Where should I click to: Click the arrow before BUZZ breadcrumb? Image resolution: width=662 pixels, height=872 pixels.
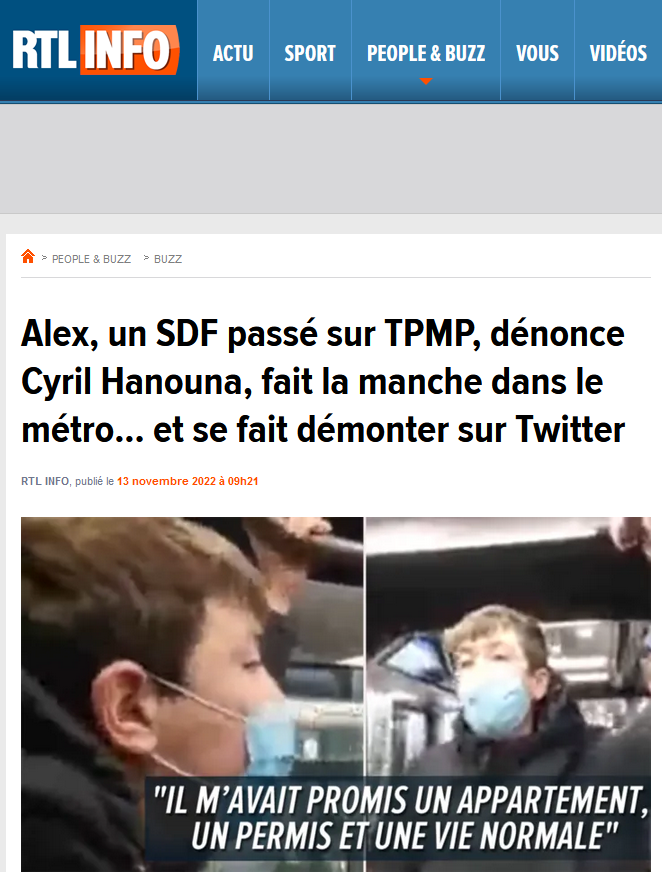click(146, 257)
